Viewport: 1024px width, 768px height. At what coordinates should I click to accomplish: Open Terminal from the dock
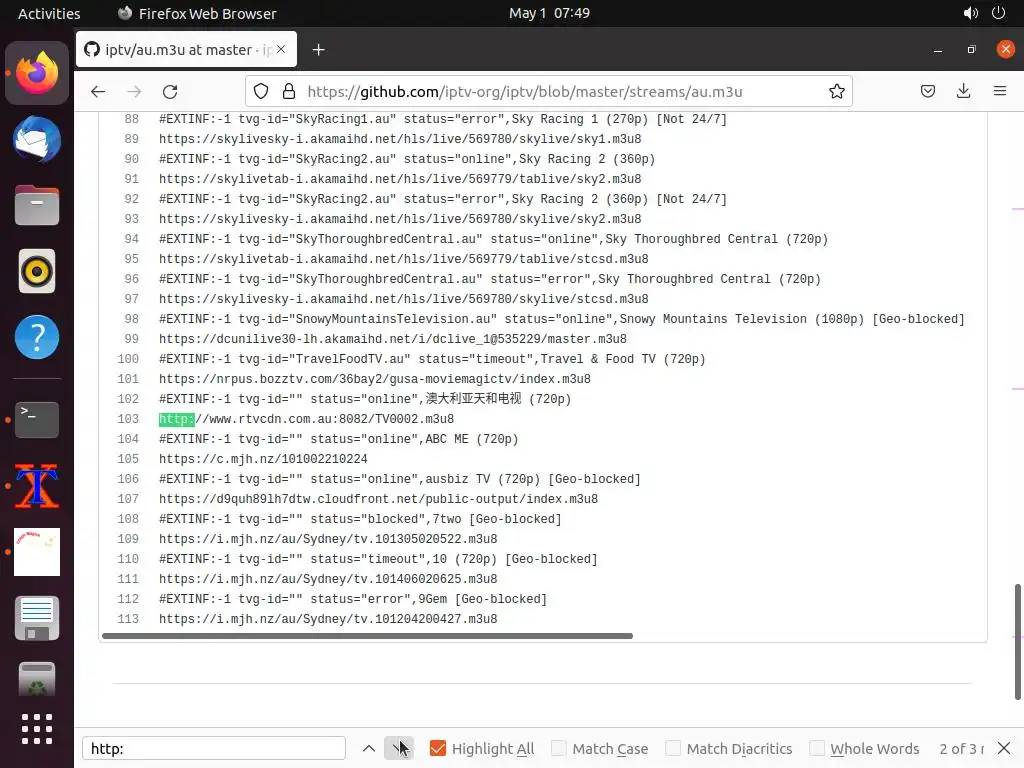coord(37,419)
